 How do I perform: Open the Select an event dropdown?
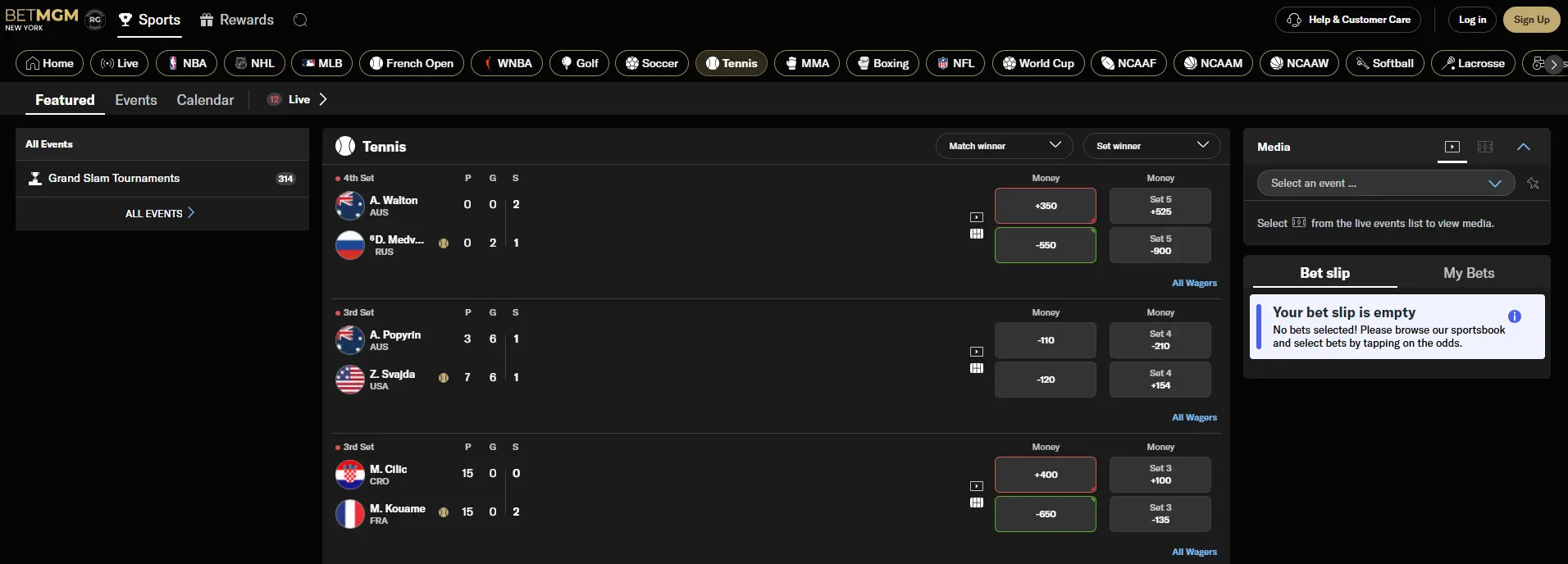click(x=1386, y=184)
